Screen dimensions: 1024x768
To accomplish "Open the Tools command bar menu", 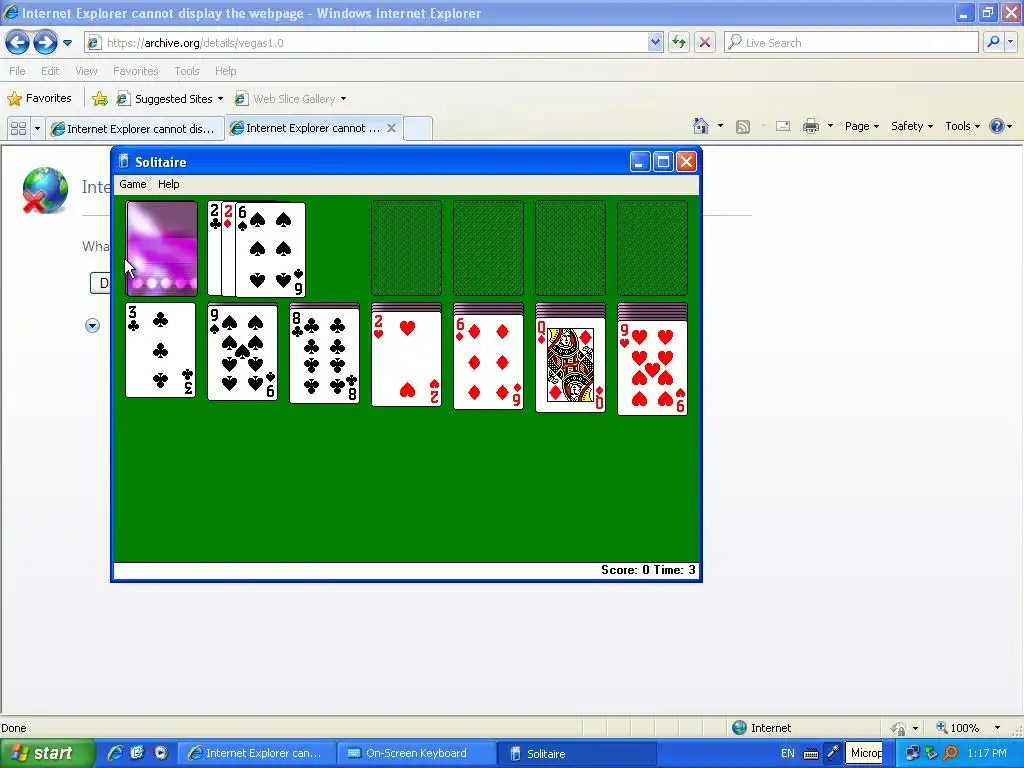I will coord(963,126).
